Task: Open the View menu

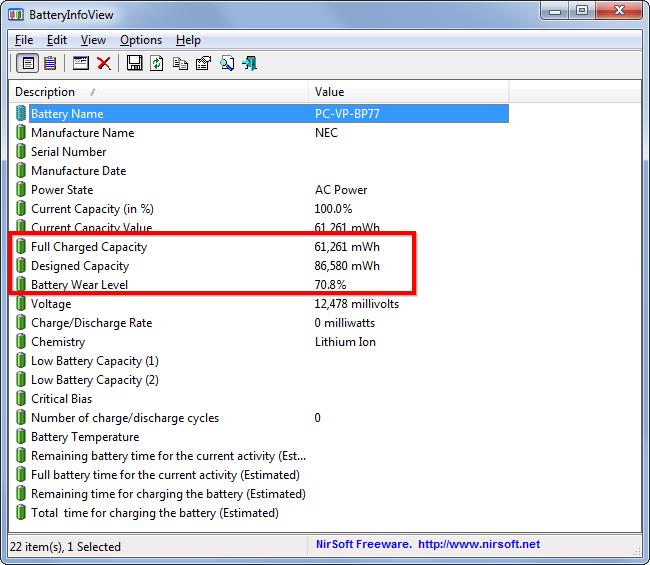Action: pyautogui.click(x=93, y=40)
